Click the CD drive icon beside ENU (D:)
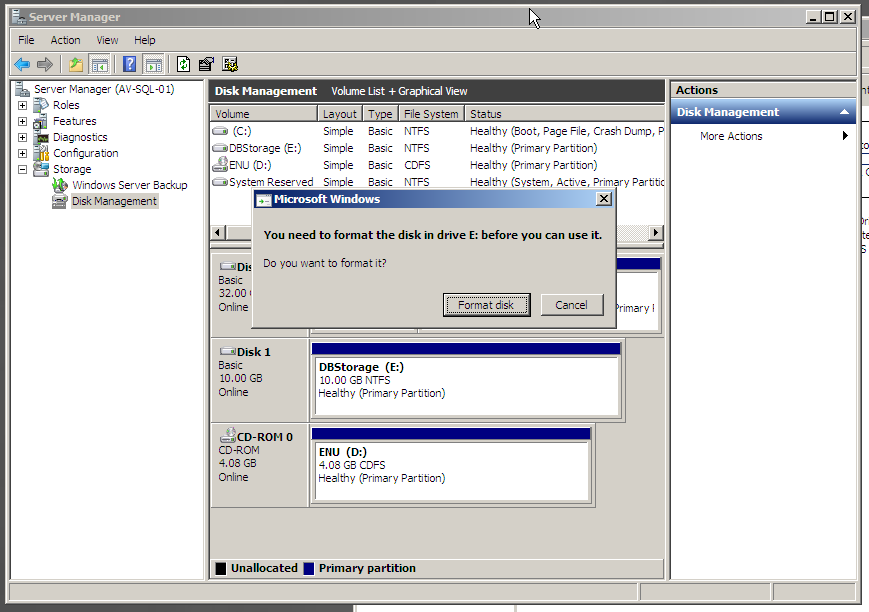This screenshot has width=869, height=612. (220, 164)
